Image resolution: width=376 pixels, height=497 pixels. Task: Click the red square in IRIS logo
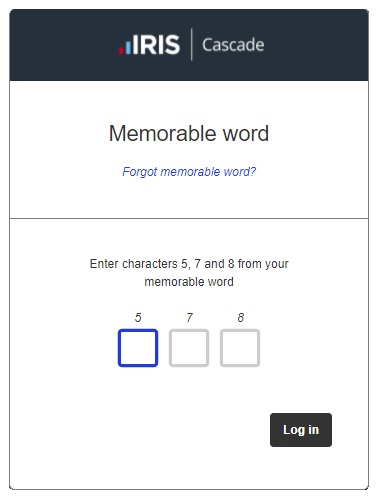(x=121, y=51)
